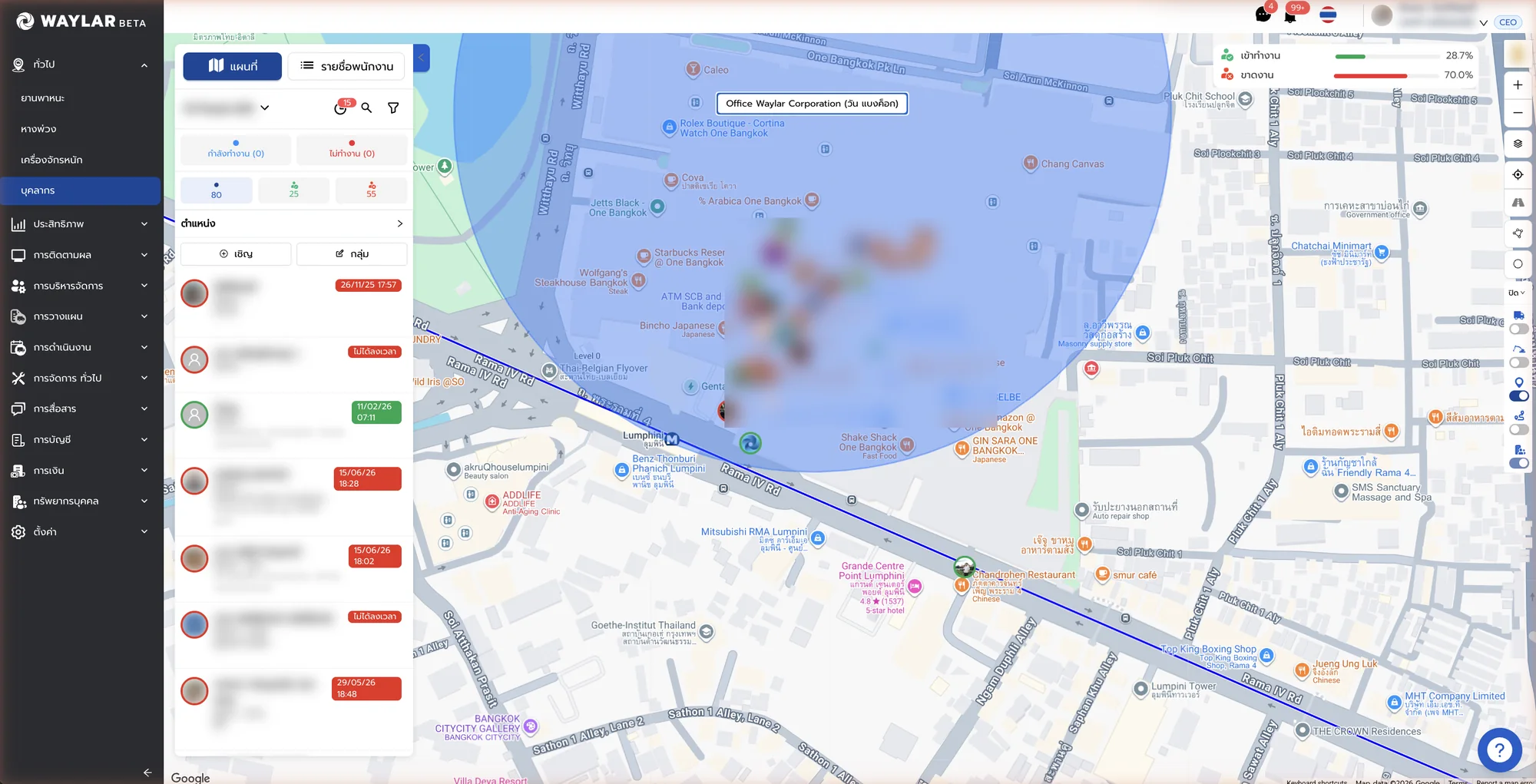Expand the การดำเนินงาน sidebar menu
The image size is (1536, 784).
81,347
